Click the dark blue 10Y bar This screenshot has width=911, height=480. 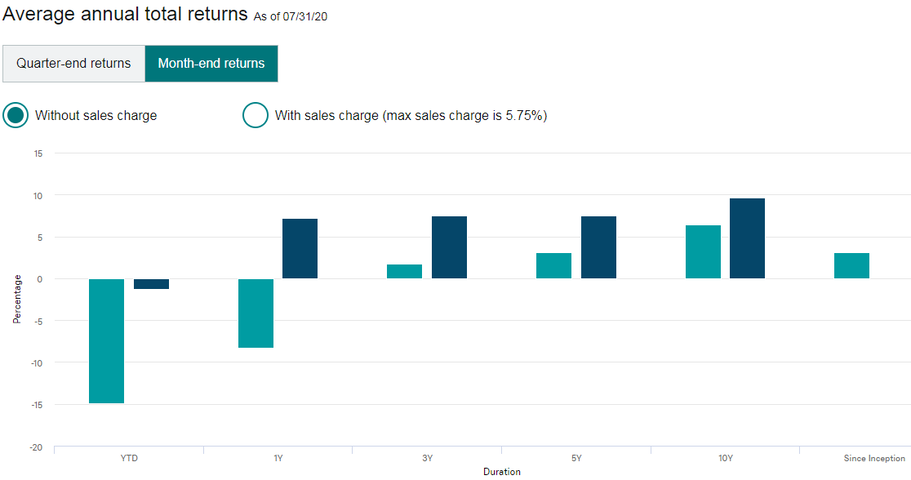747,238
